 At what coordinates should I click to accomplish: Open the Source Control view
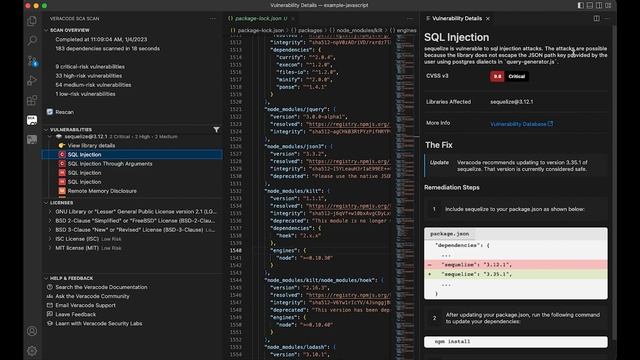pos(32,61)
